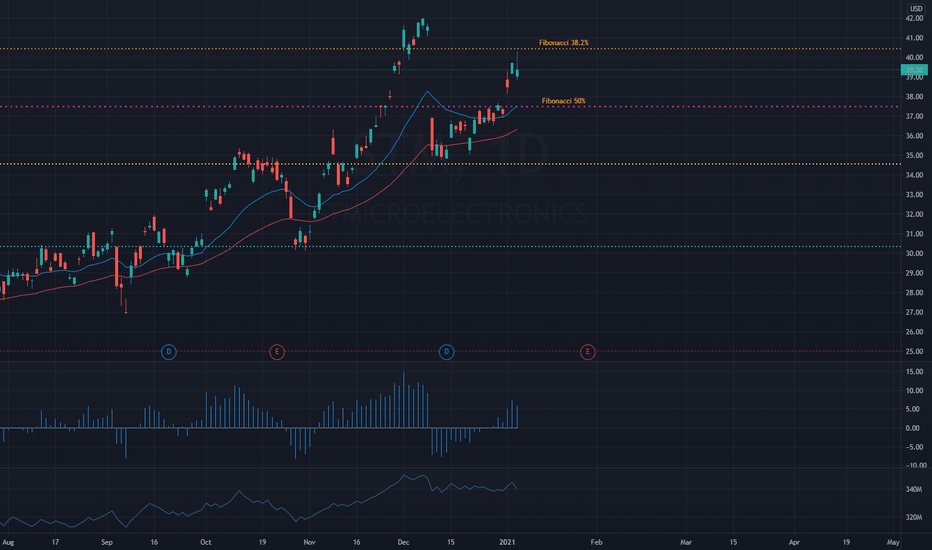Click the 28.00 price axis label
Image resolution: width=932 pixels, height=550 pixels.
914,293
